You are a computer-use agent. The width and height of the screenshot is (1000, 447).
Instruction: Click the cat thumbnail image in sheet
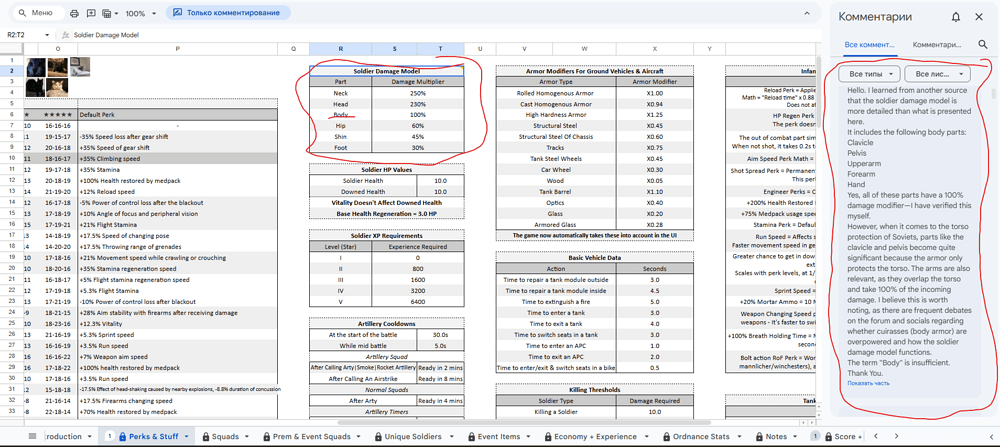click(57, 87)
